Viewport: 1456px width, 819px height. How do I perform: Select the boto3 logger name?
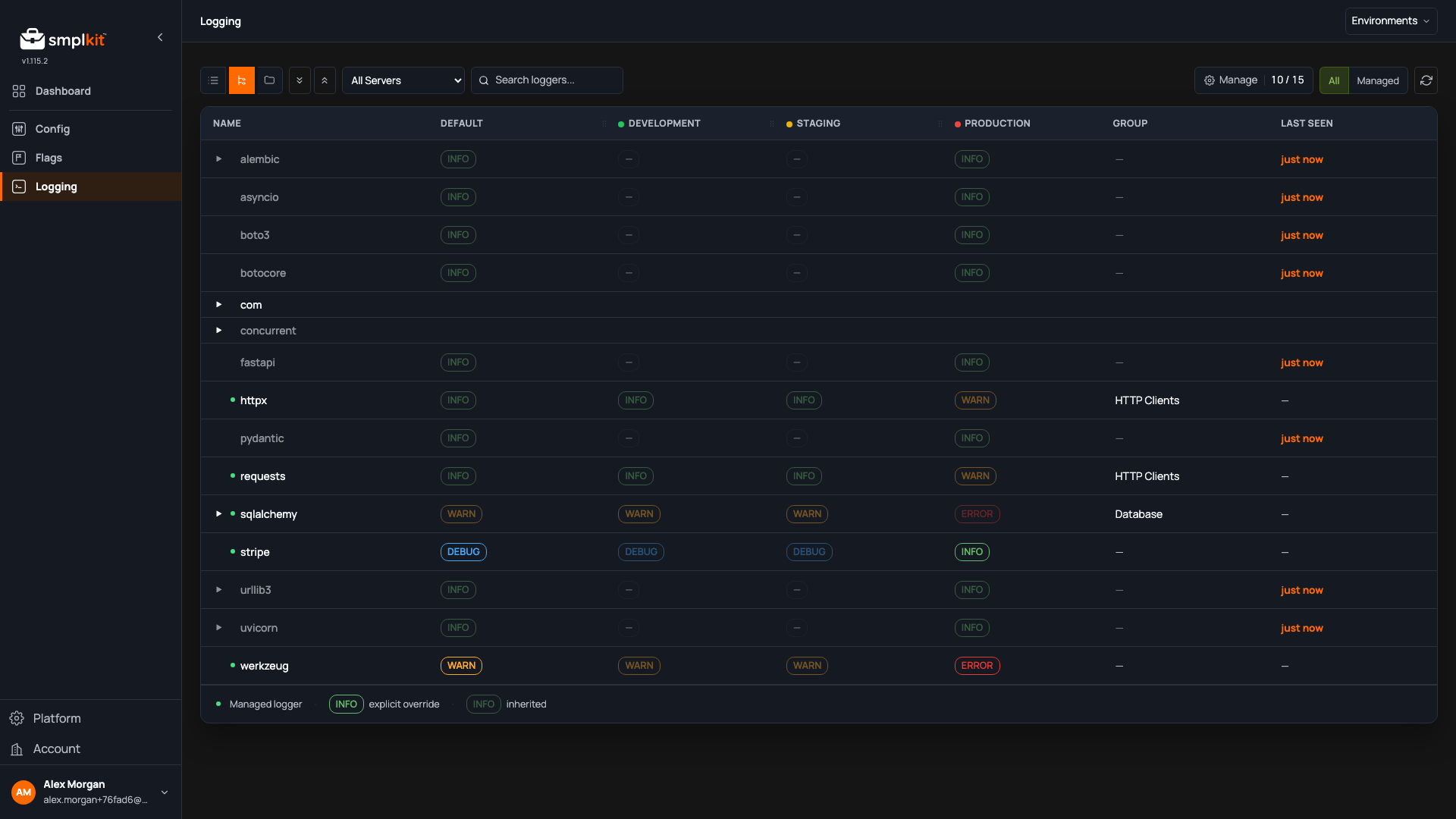click(255, 235)
